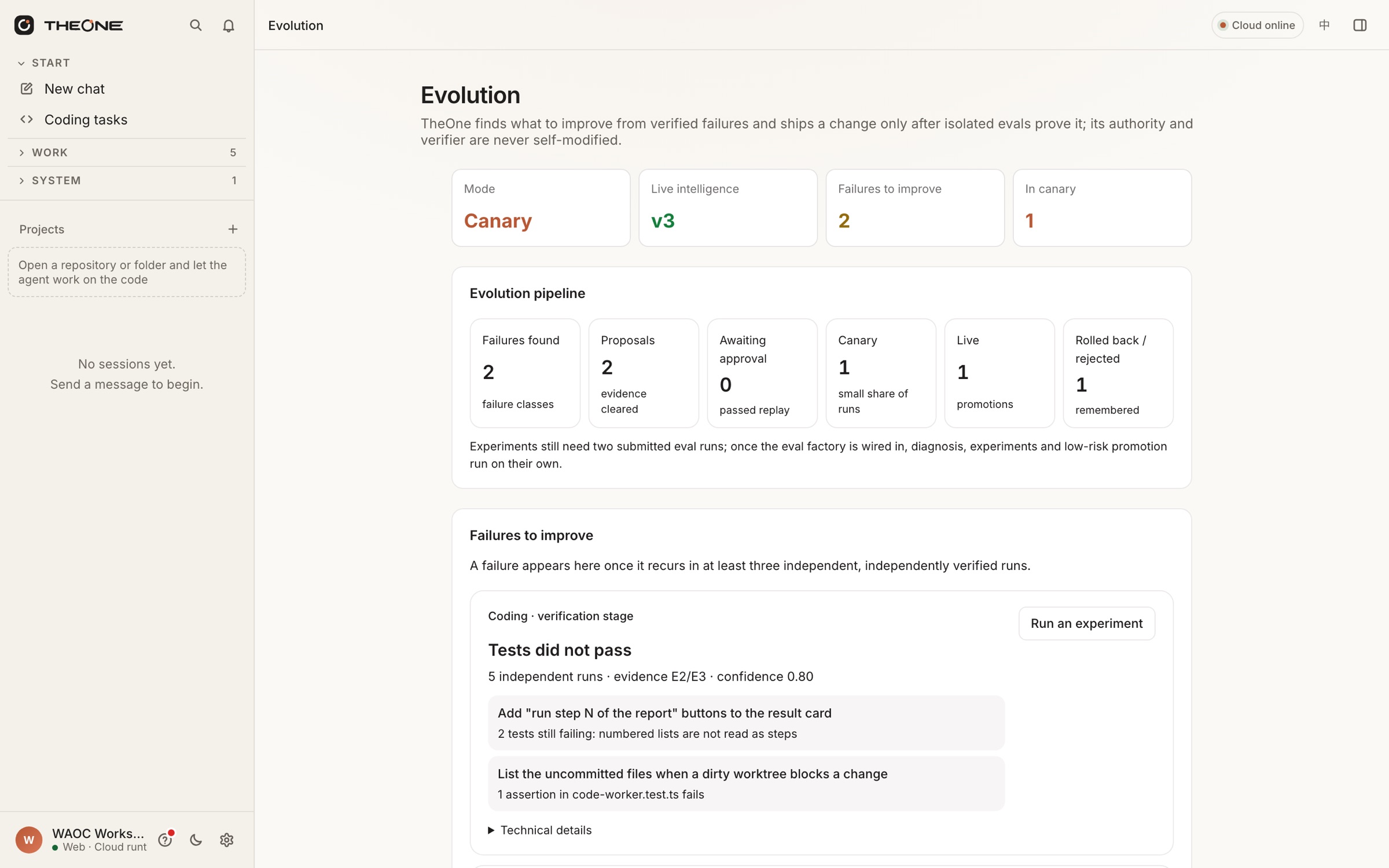Open the "run step N of the report" proposal
Viewport: 1389px width, 868px height.
pos(746,723)
